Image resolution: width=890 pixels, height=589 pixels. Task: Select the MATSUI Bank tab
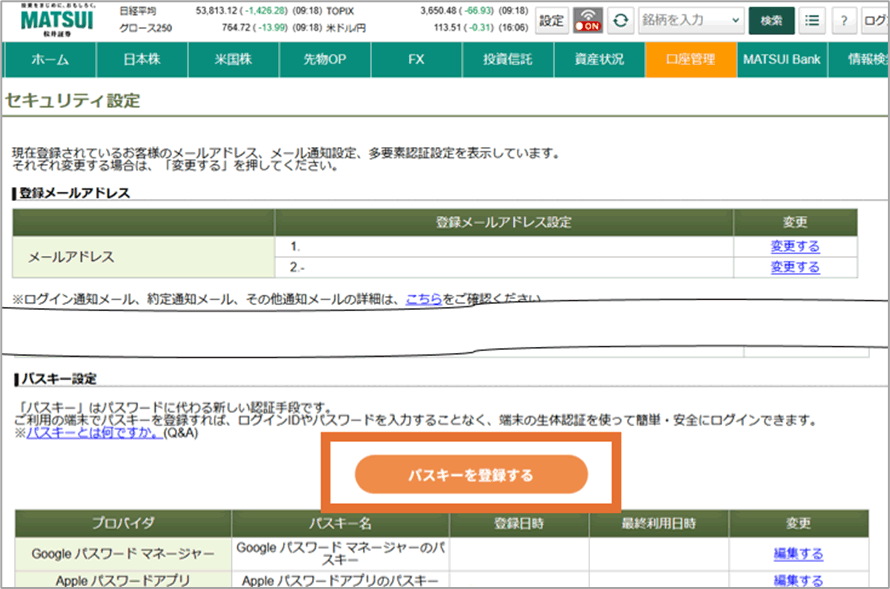[781, 59]
